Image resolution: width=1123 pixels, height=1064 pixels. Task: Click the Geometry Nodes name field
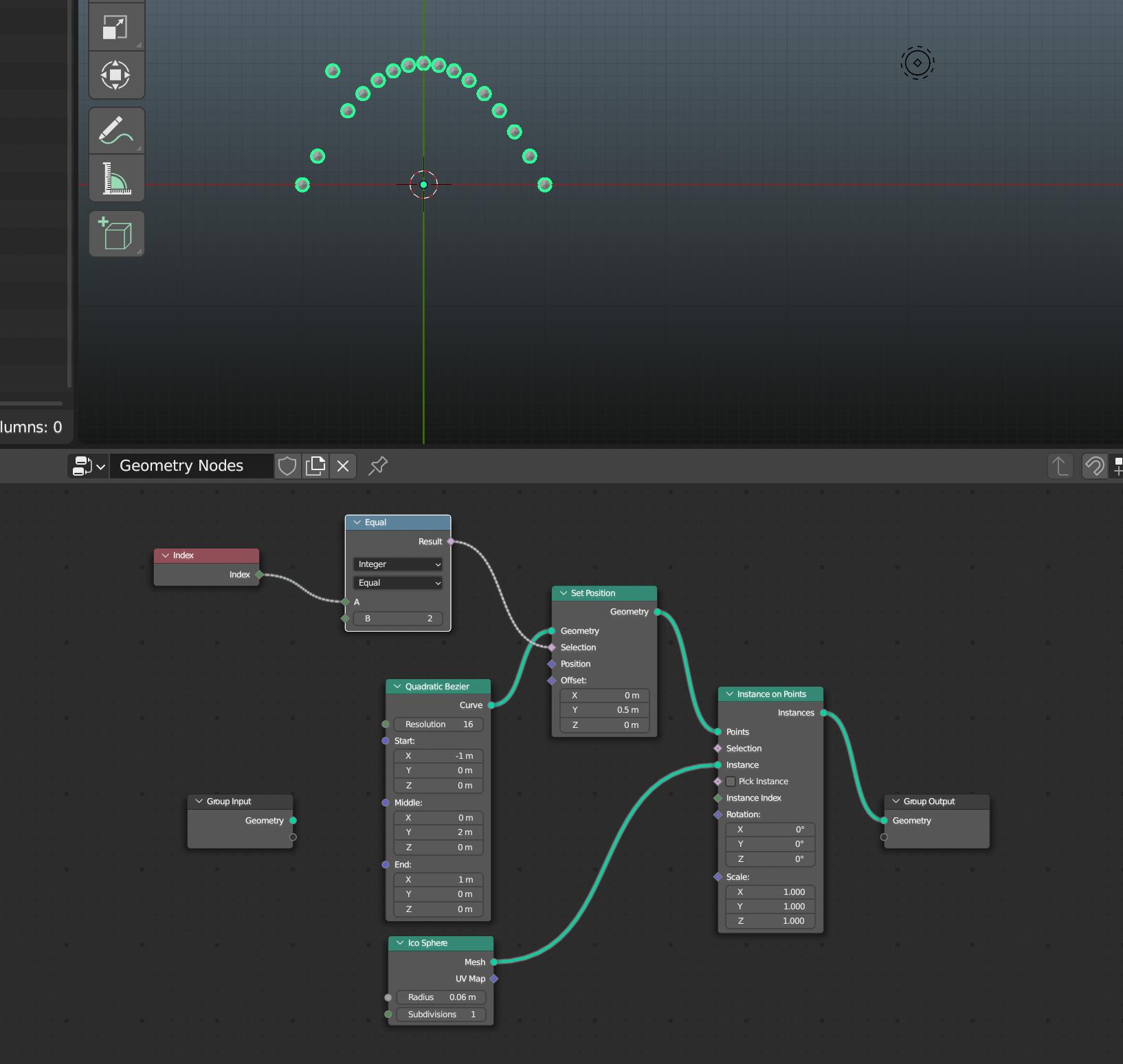191,466
